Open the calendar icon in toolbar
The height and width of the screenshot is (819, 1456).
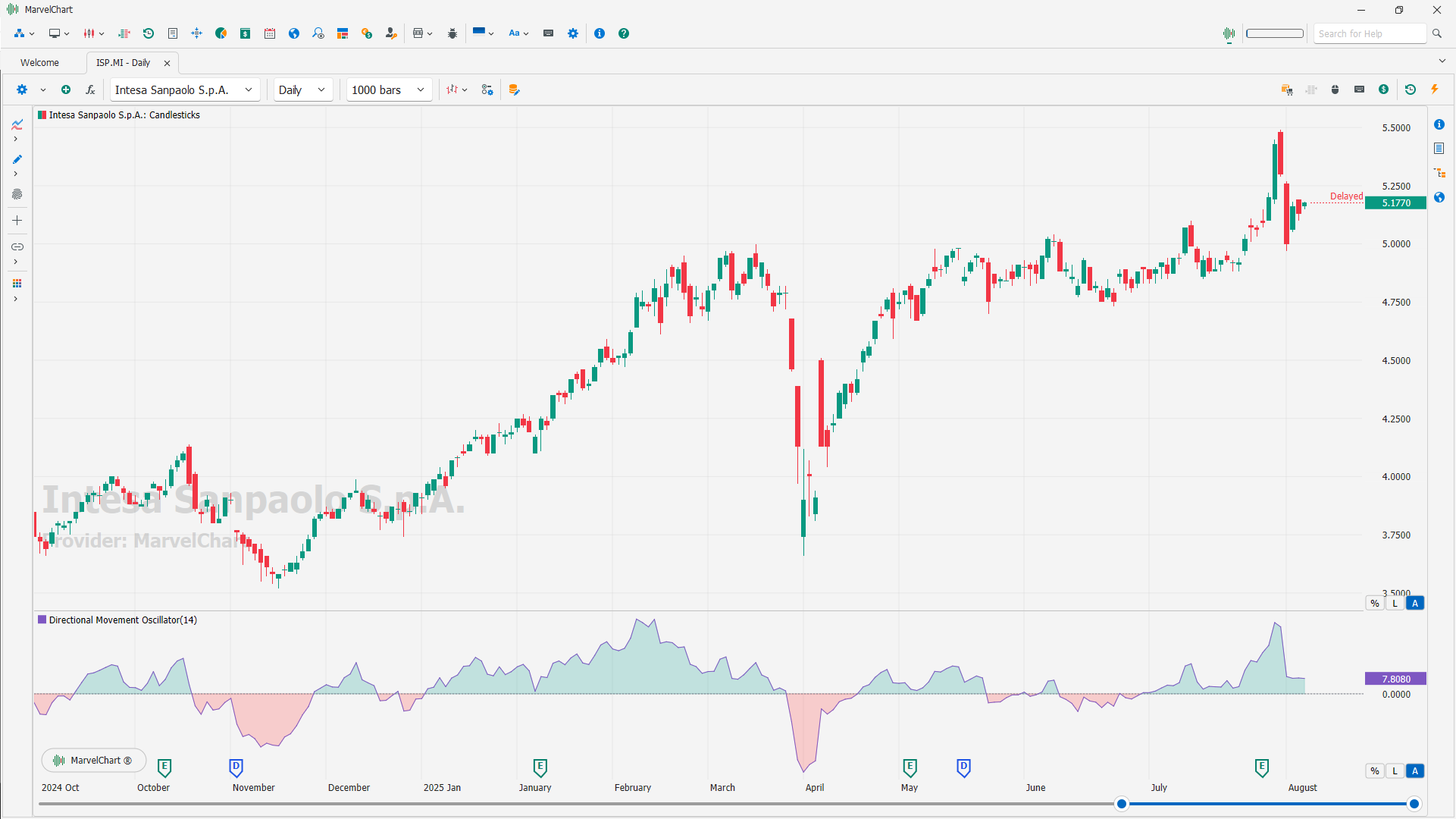[x=270, y=33]
